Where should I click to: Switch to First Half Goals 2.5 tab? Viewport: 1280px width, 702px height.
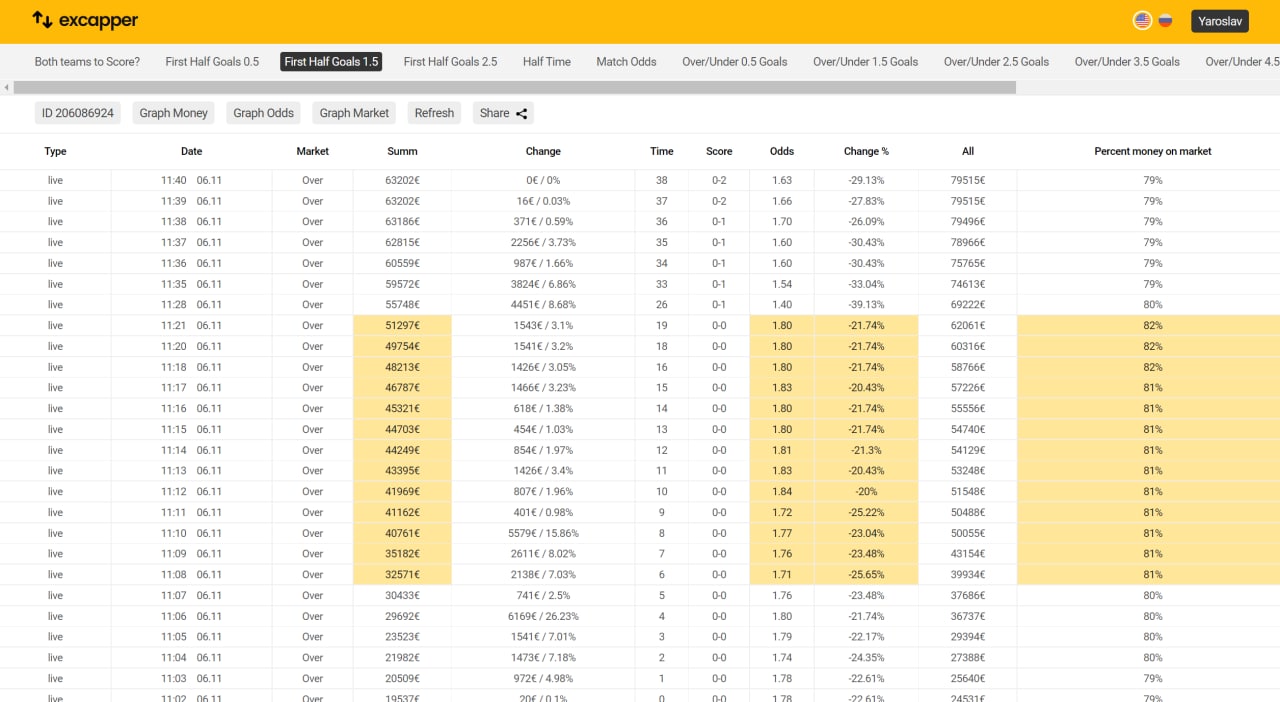pos(450,62)
